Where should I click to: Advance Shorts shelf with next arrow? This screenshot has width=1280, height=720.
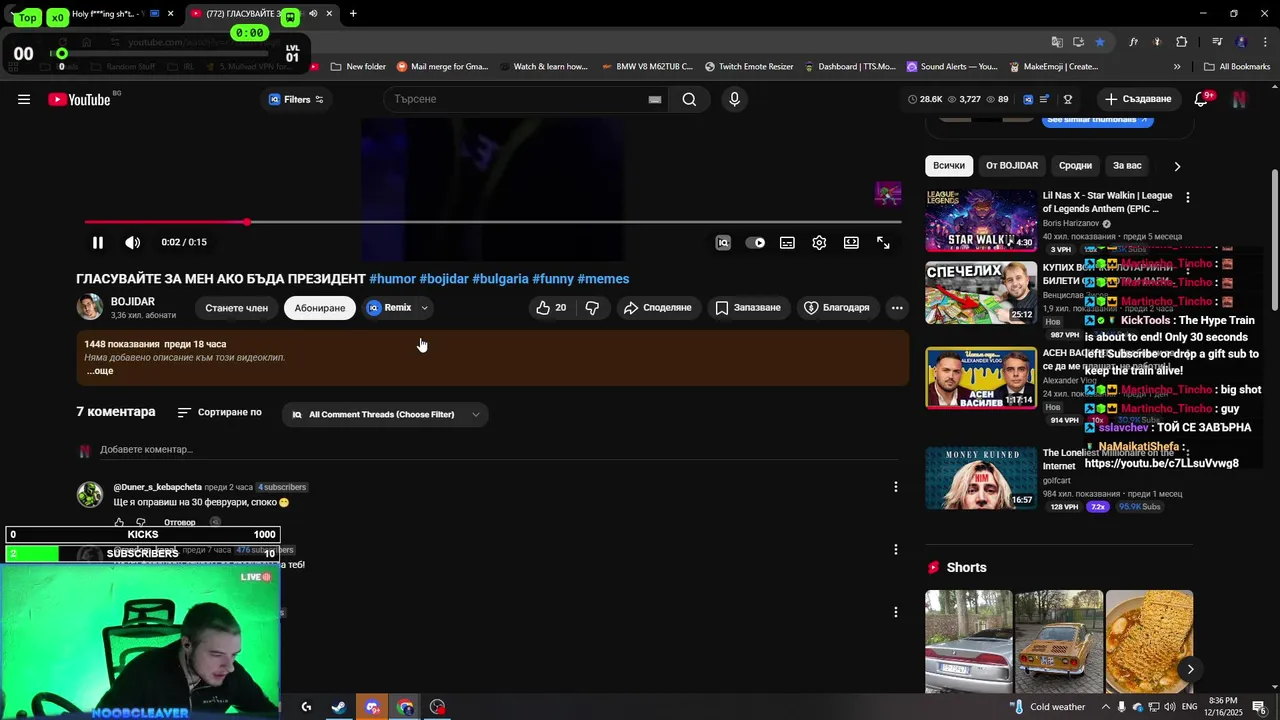(1190, 669)
